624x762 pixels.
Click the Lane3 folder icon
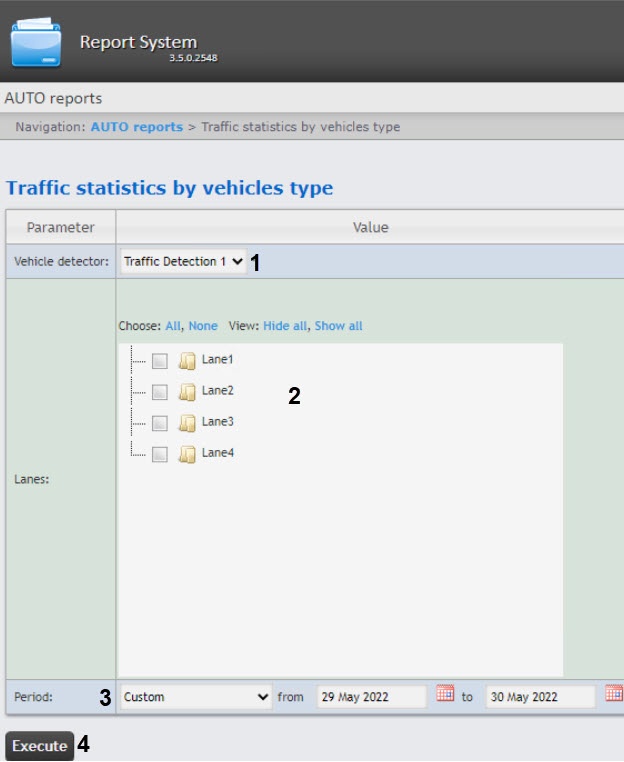click(187, 423)
